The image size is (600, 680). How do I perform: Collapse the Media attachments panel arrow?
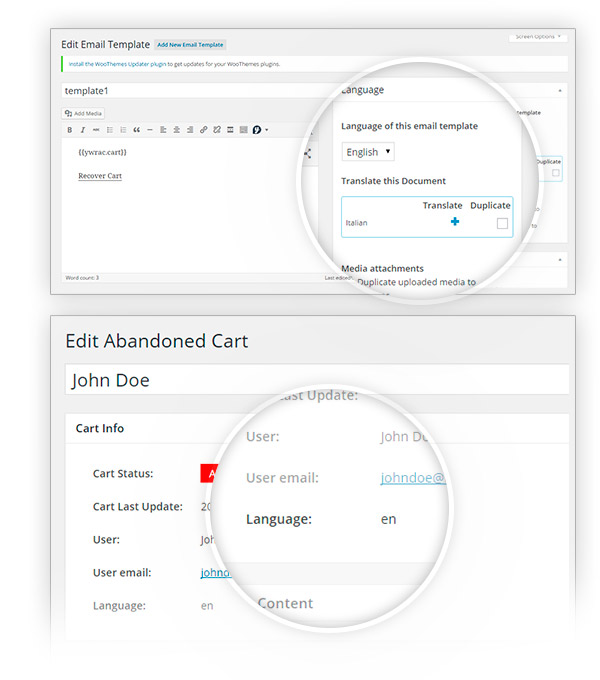pos(560,260)
